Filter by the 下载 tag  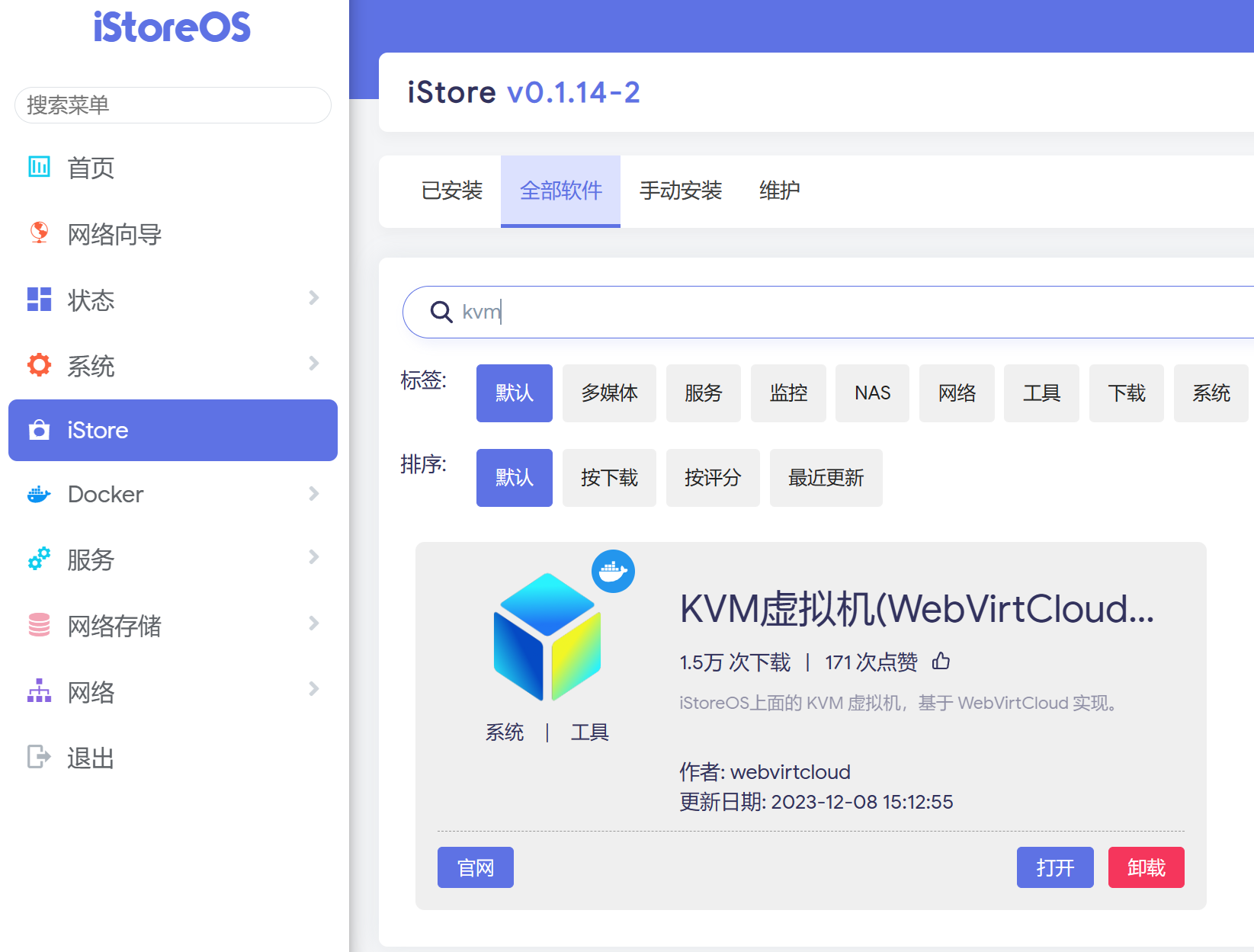[x=1127, y=393]
